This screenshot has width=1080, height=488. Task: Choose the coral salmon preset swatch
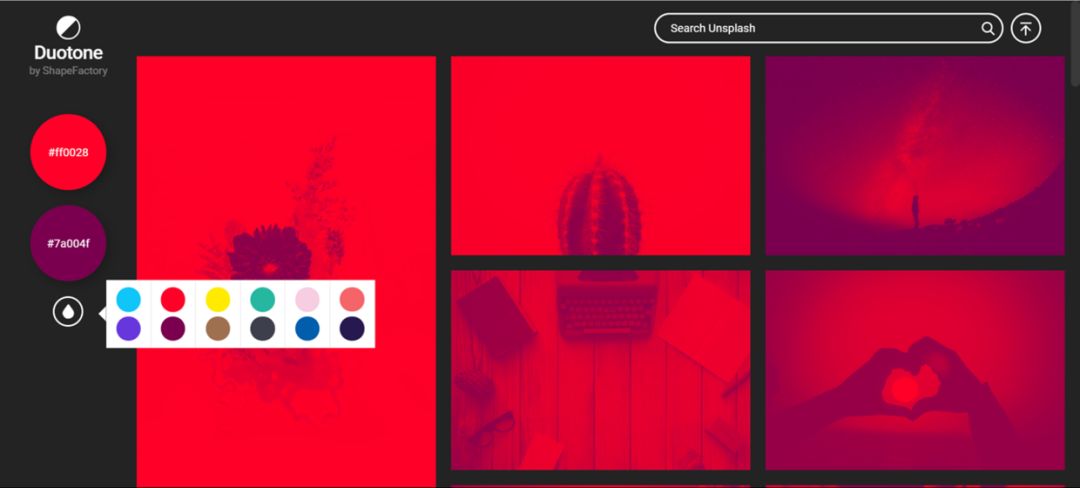[x=352, y=299]
